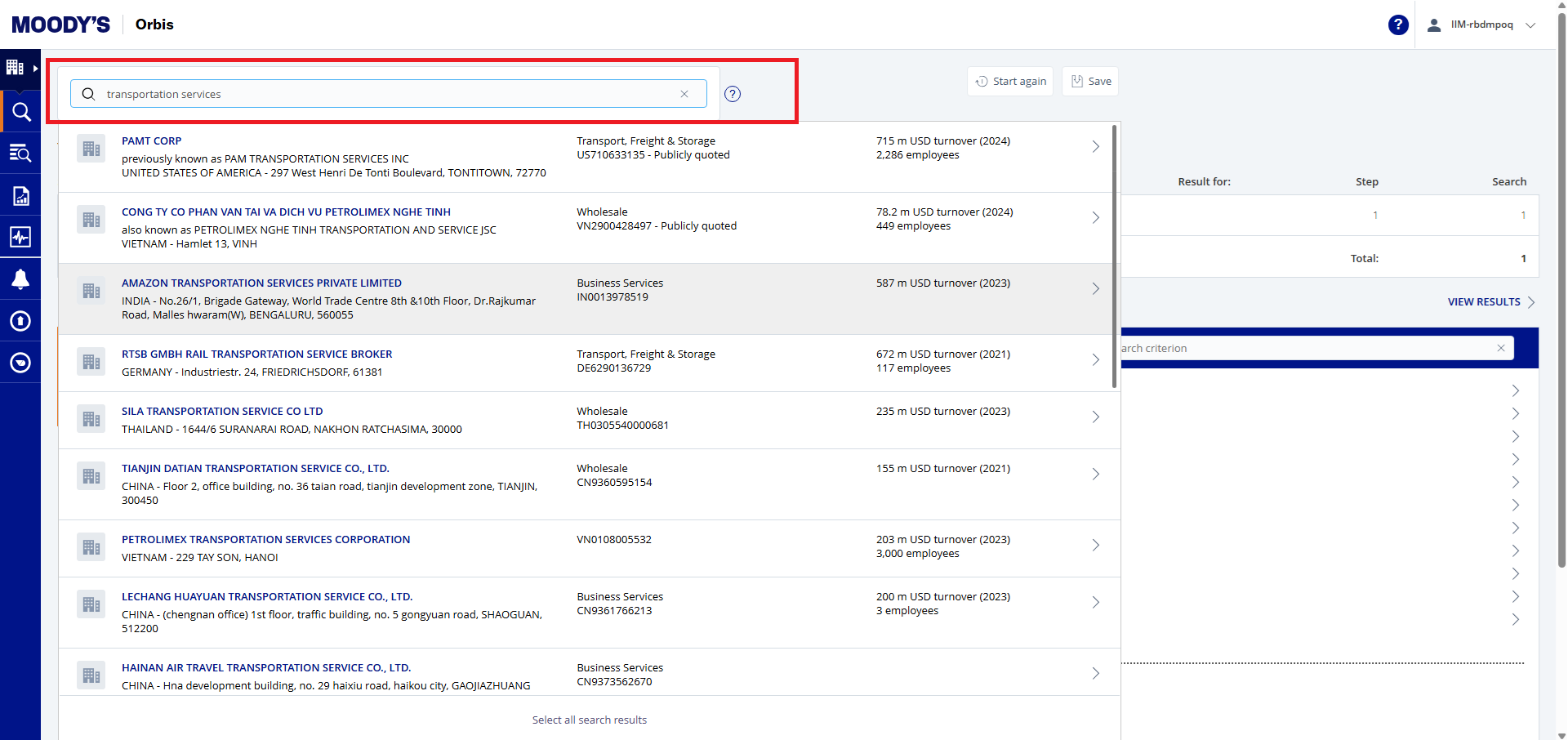Open PETROLIMEX TRANSPORTATION SERVICES CORPORATION link
The height and width of the screenshot is (740, 1568).
(x=265, y=540)
